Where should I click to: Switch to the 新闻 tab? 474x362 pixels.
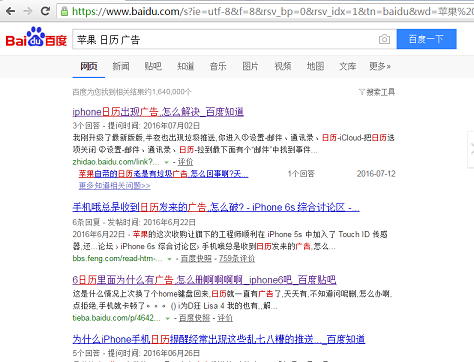(121, 66)
